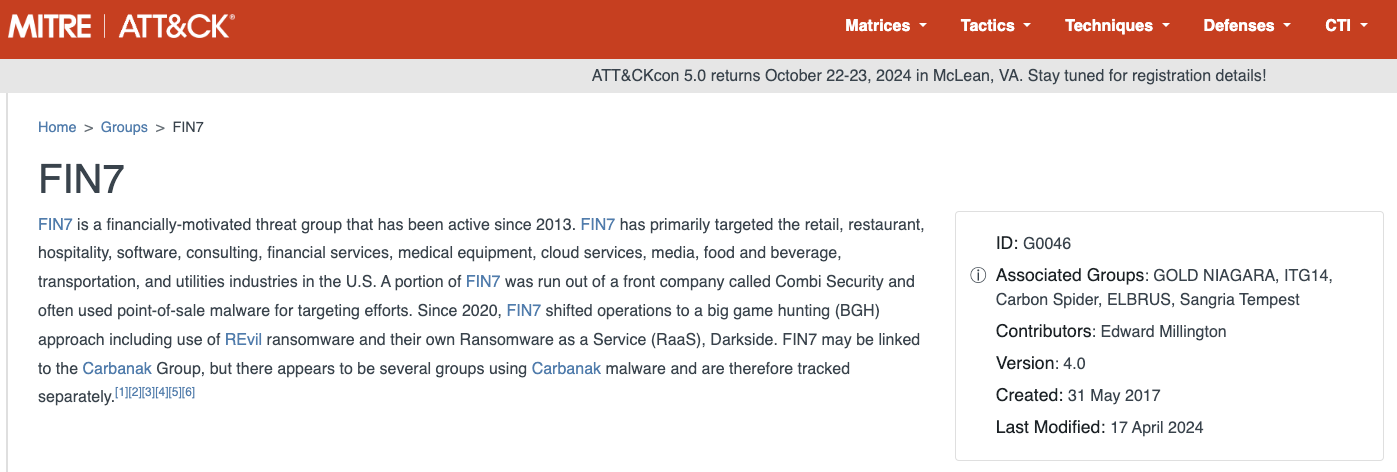Screen dimensions: 1397x472
Task: Open citation reference [6]
Action: click(188, 392)
